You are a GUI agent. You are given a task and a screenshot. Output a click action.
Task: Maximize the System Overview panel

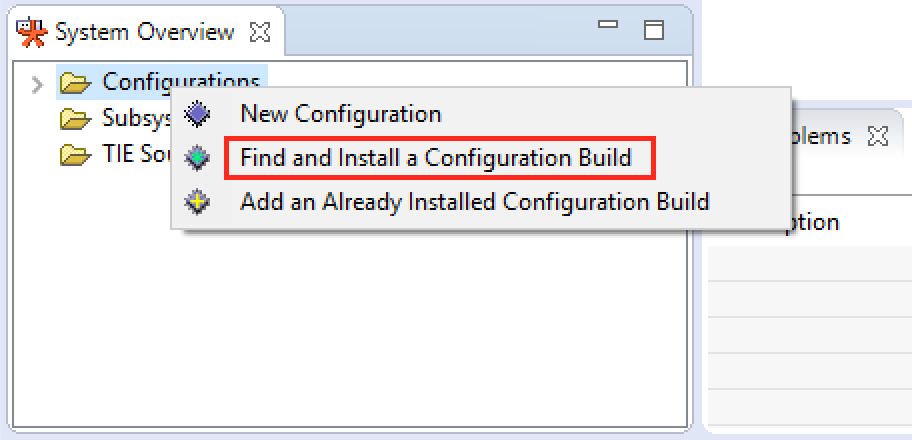click(653, 30)
